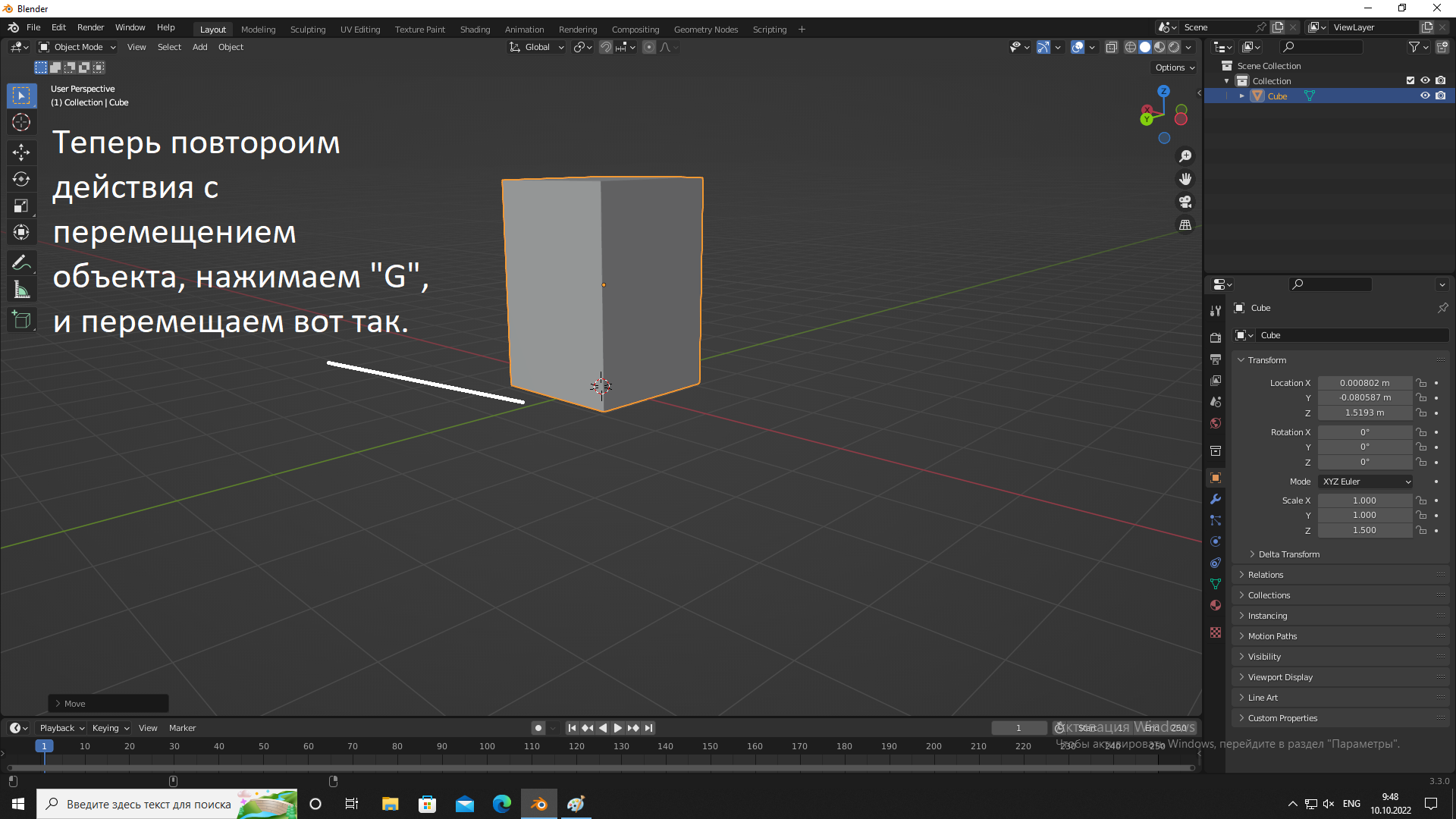Switch to the Modeling workspace tab

pyautogui.click(x=258, y=30)
